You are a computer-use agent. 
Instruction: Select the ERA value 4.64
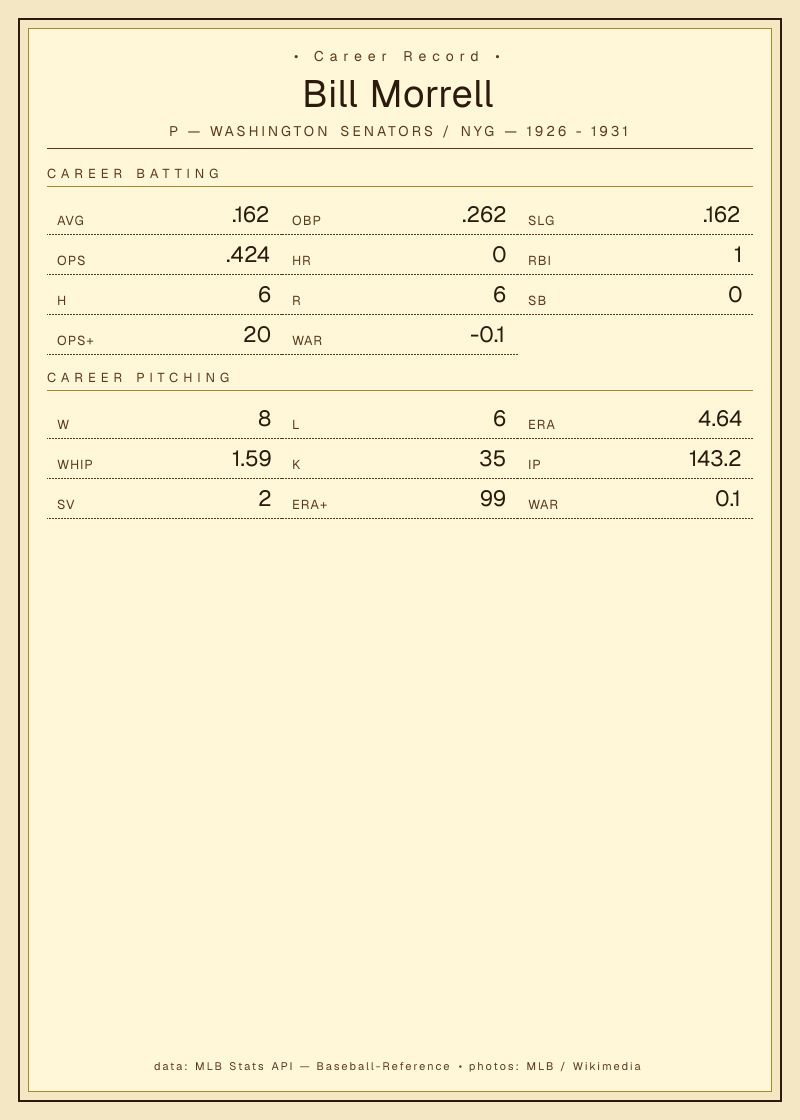click(719, 419)
